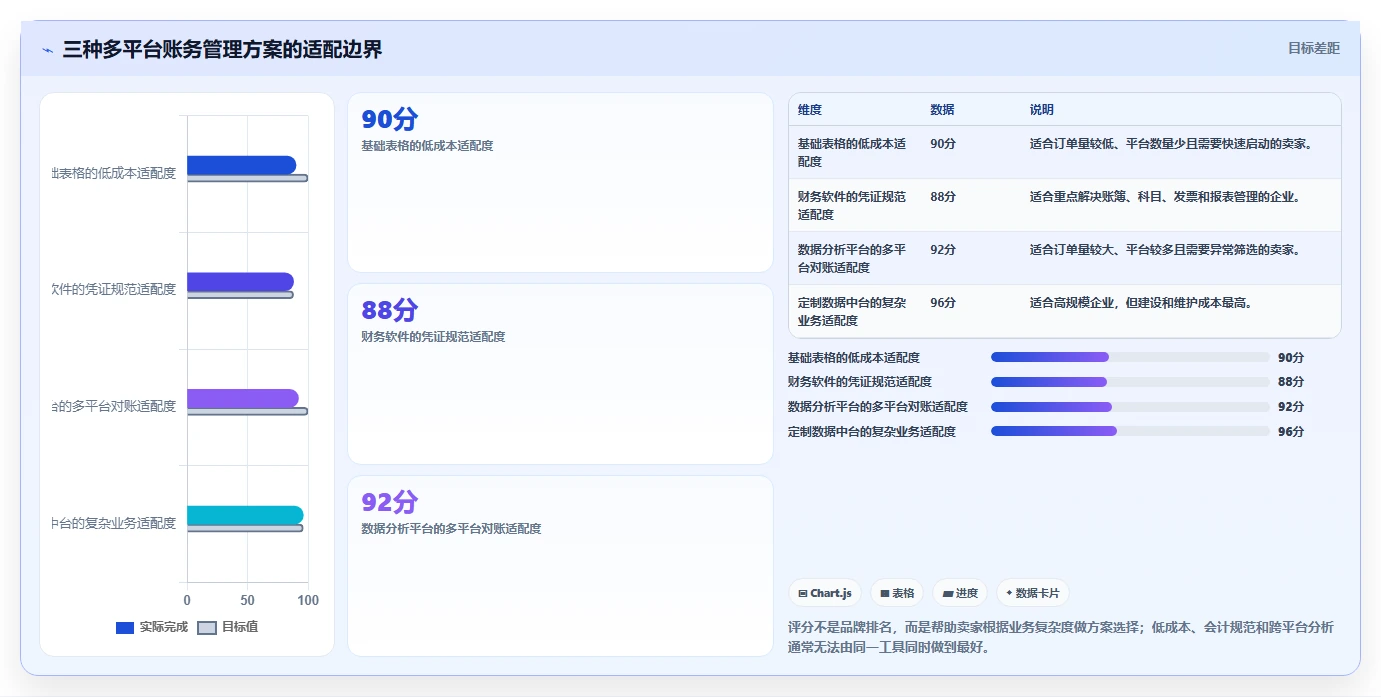Click the footer note starting with 评分不是品牌排名
The width and height of the screenshot is (1381, 697).
tap(1061, 637)
